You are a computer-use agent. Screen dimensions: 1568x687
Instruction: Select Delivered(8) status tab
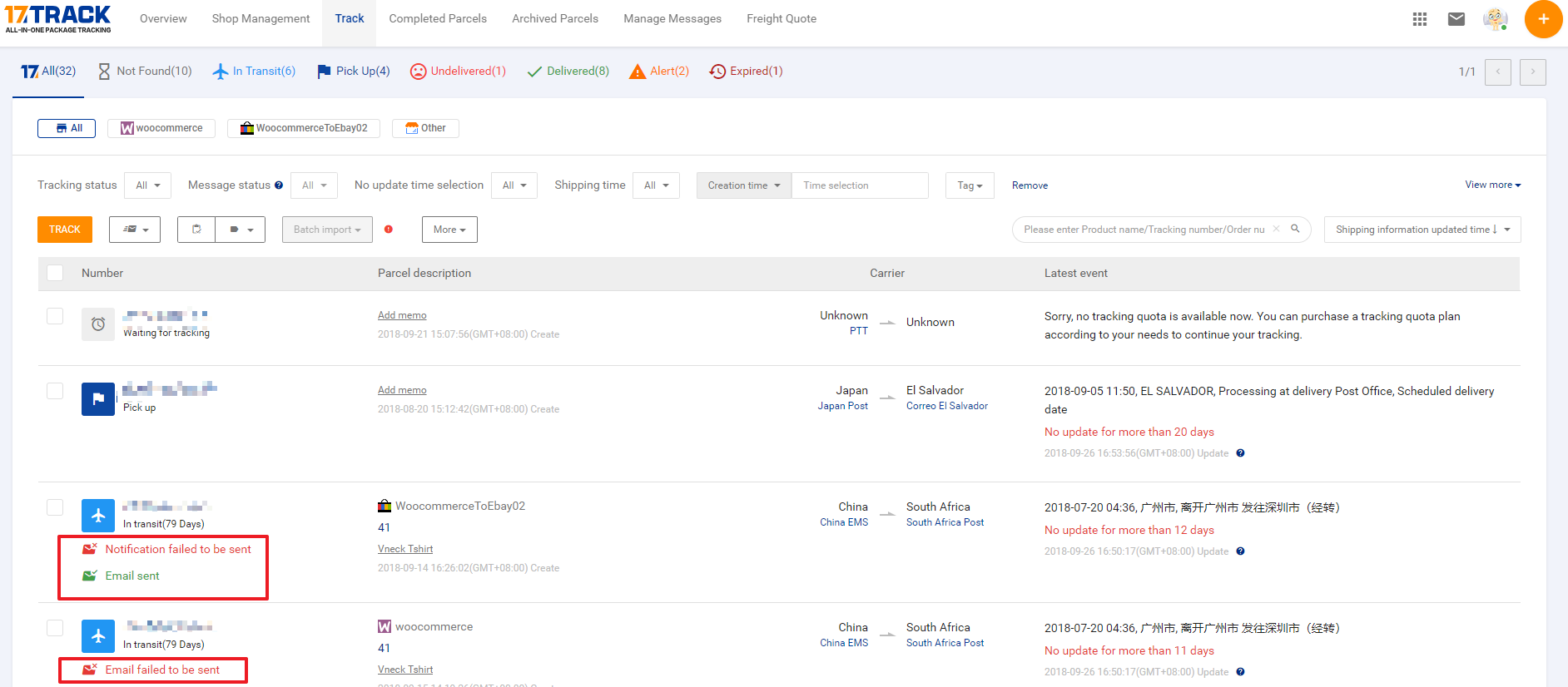click(x=568, y=72)
